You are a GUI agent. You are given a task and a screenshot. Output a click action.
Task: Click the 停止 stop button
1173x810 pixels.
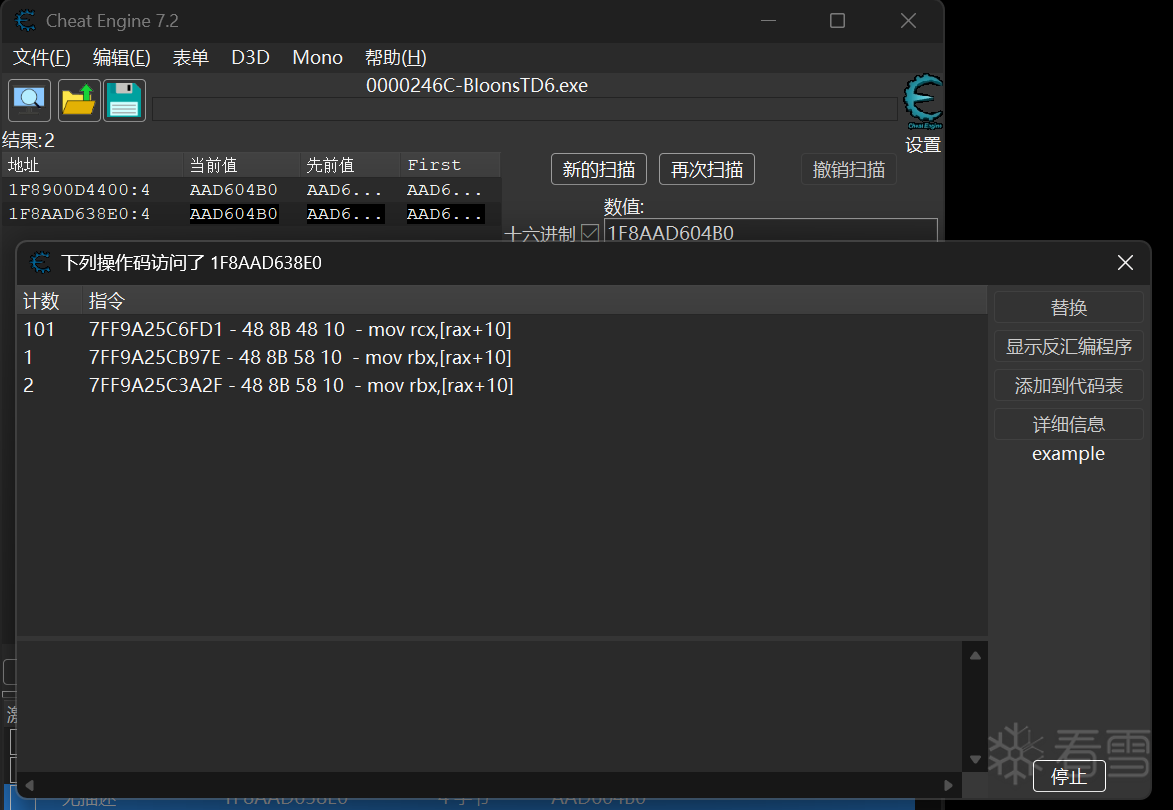click(x=1069, y=776)
